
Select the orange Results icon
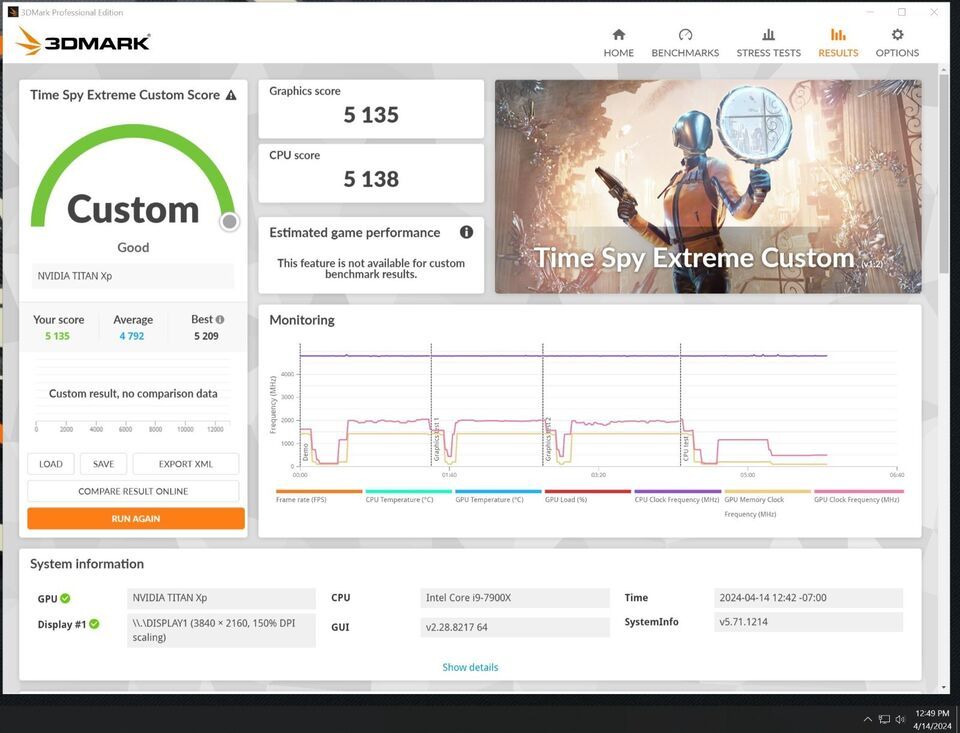point(838,34)
